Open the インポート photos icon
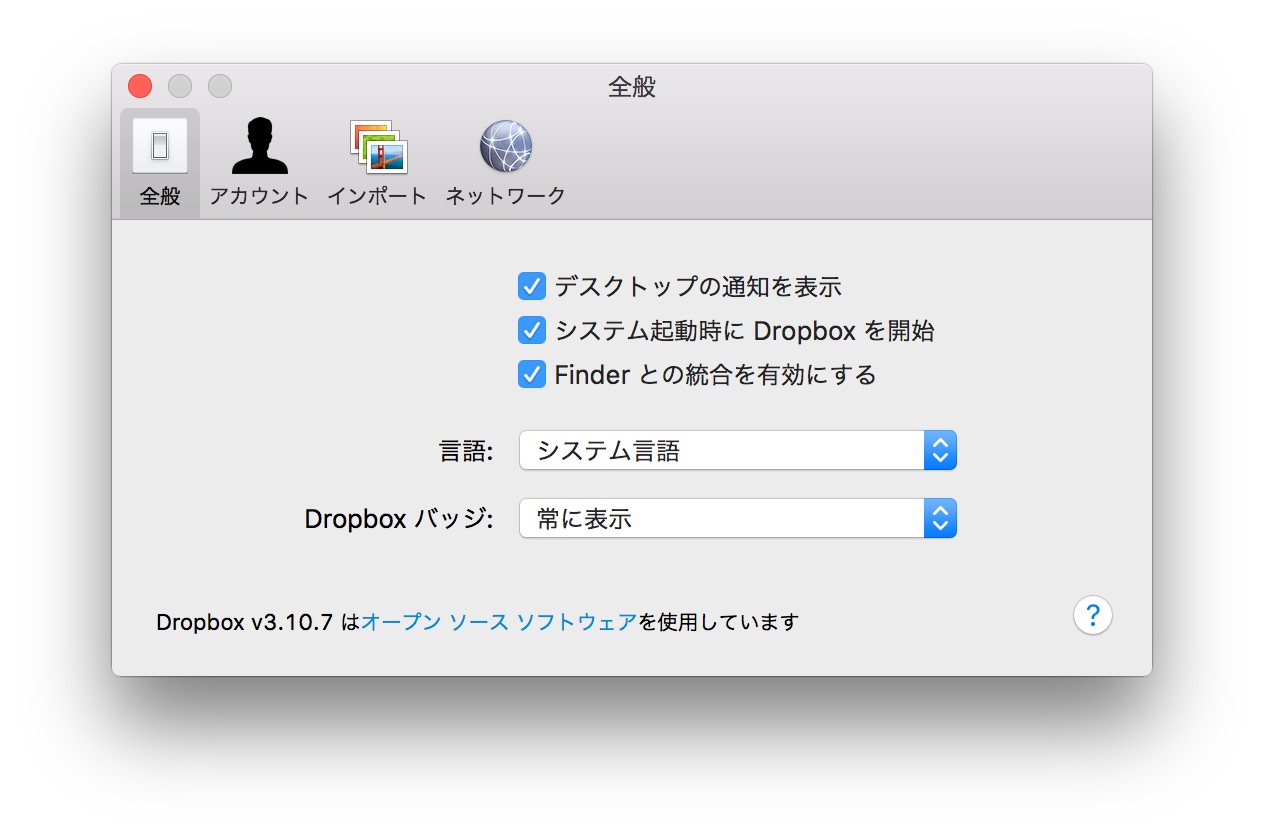The height and width of the screenshot is (836, 1264). click(x=378, y=146)
